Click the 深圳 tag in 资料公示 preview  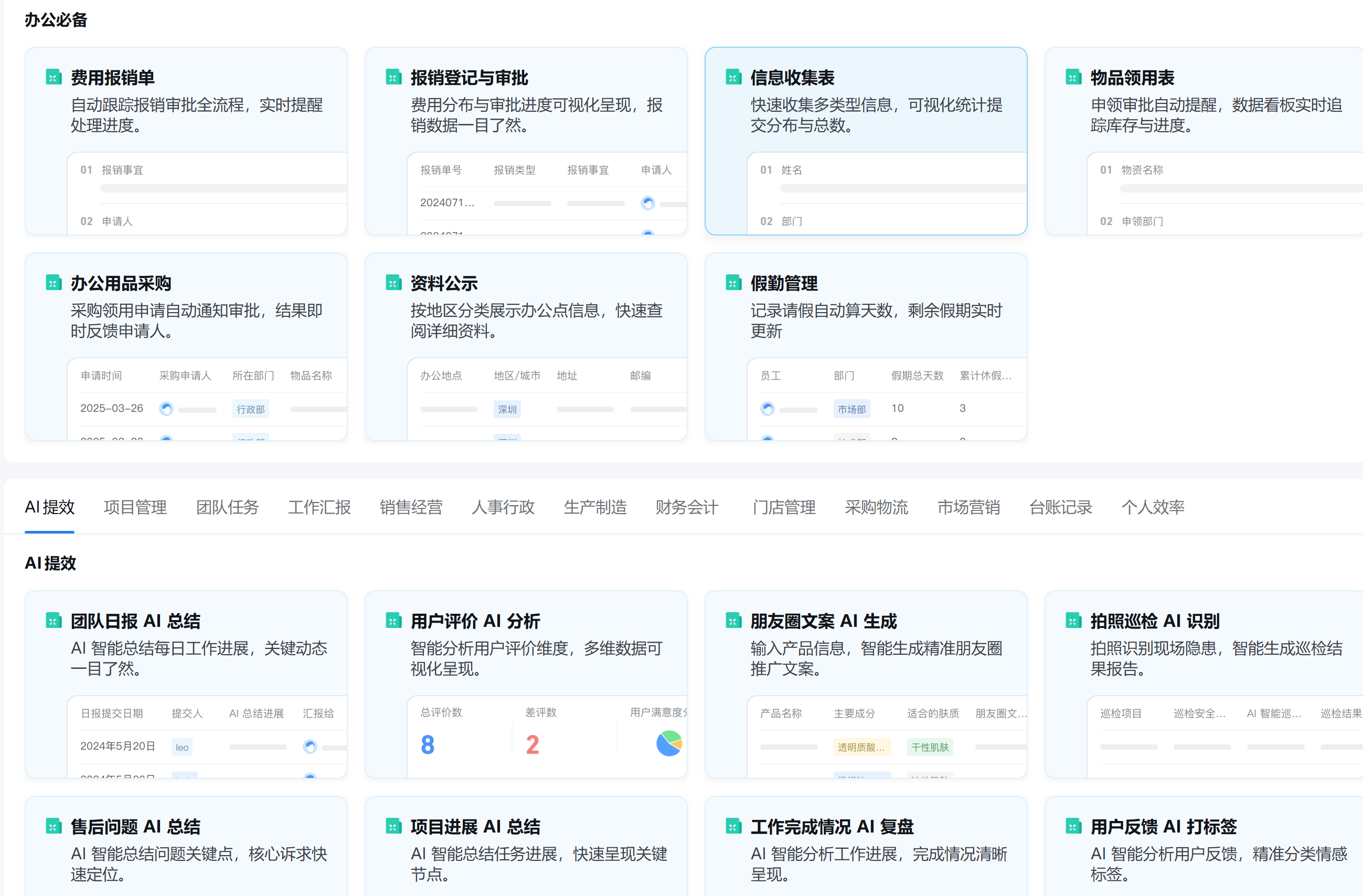click(x=507, y=409)
